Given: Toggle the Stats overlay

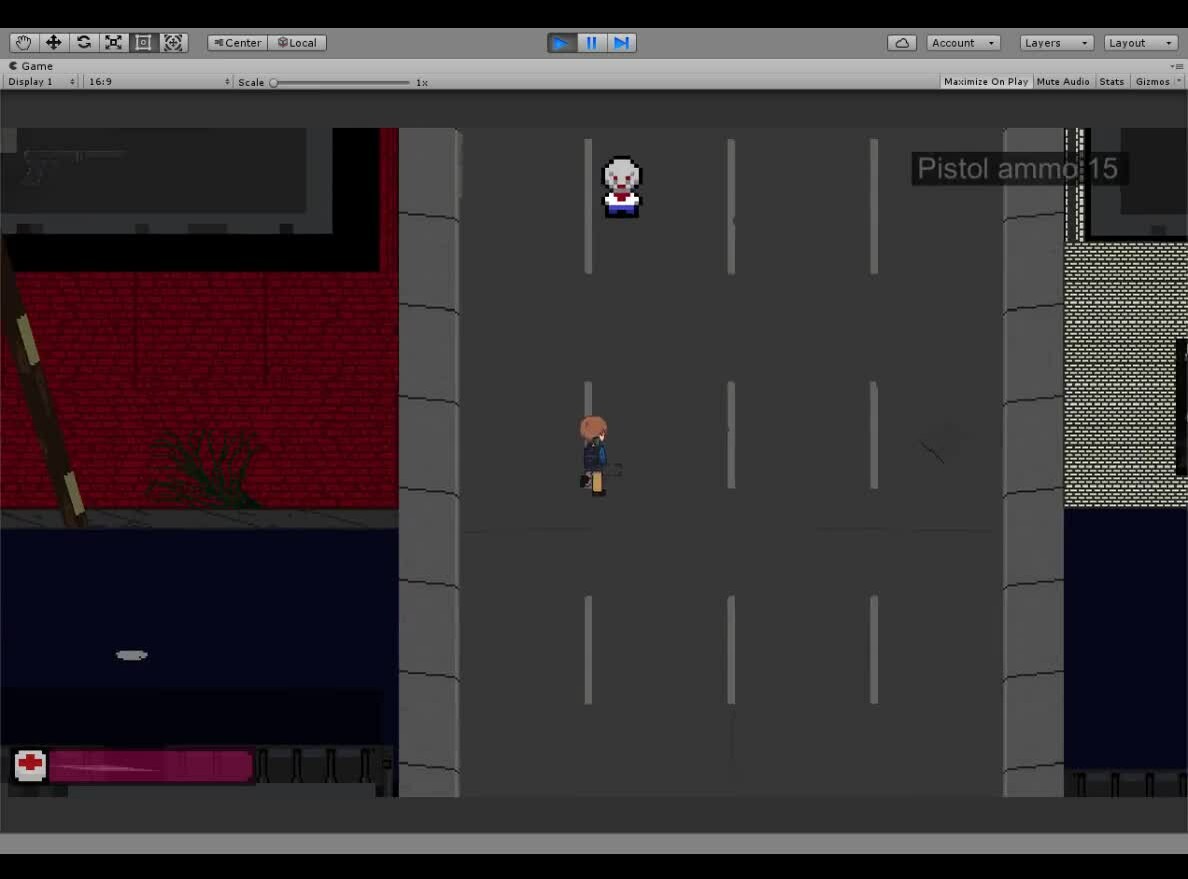Looking at the screenshot, I should click(1111, 82).
